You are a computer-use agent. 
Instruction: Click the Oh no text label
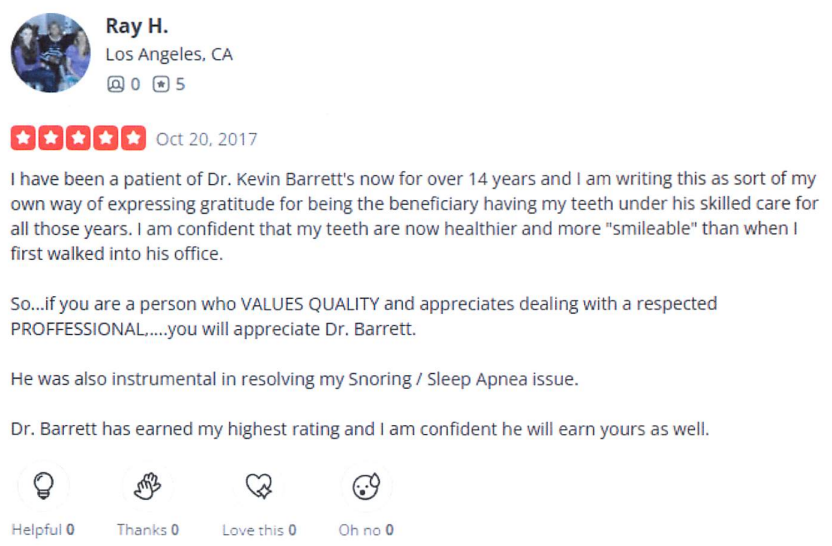coord(361,530)
